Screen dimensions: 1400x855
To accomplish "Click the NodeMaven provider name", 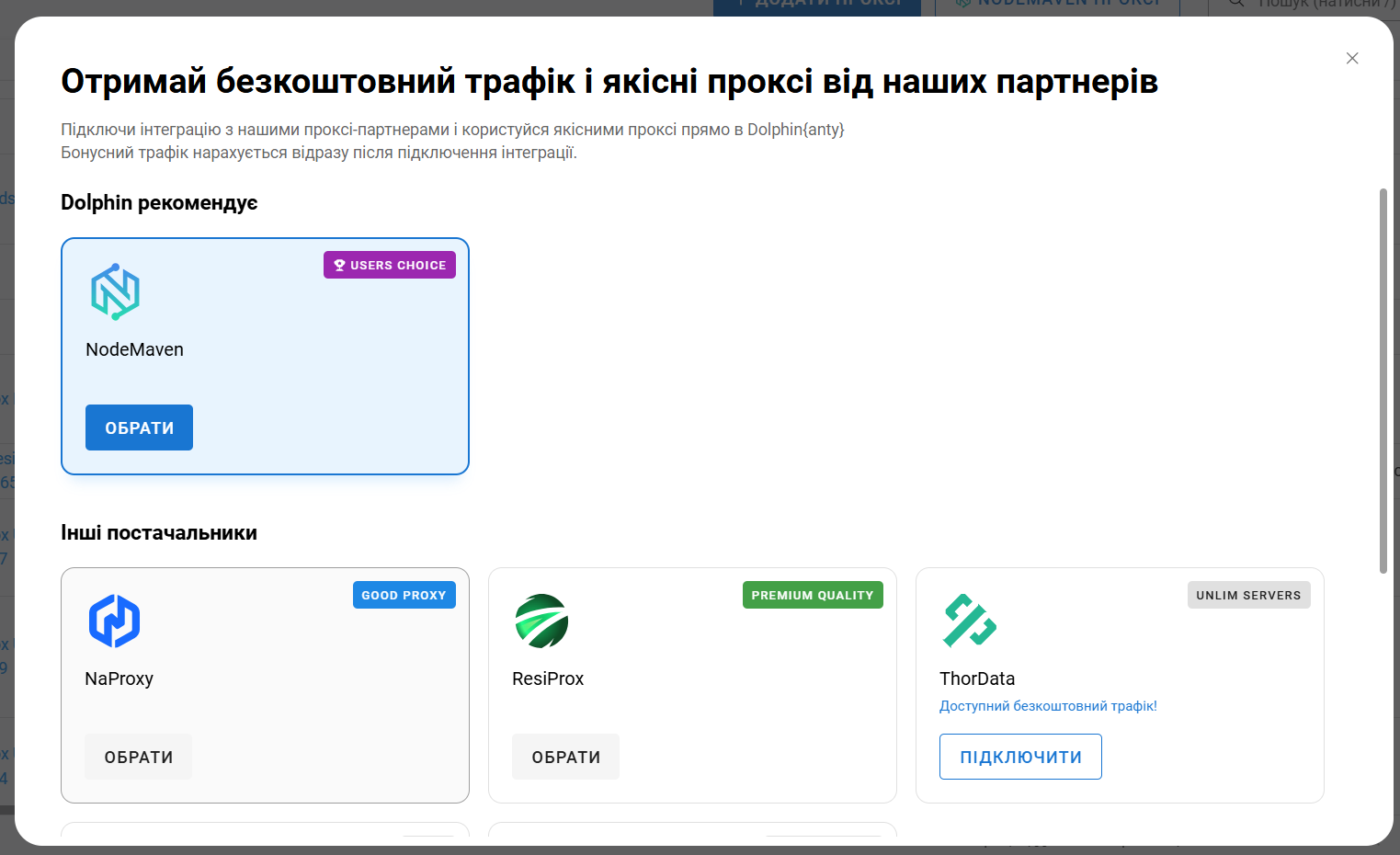I will tap(134, 349).
